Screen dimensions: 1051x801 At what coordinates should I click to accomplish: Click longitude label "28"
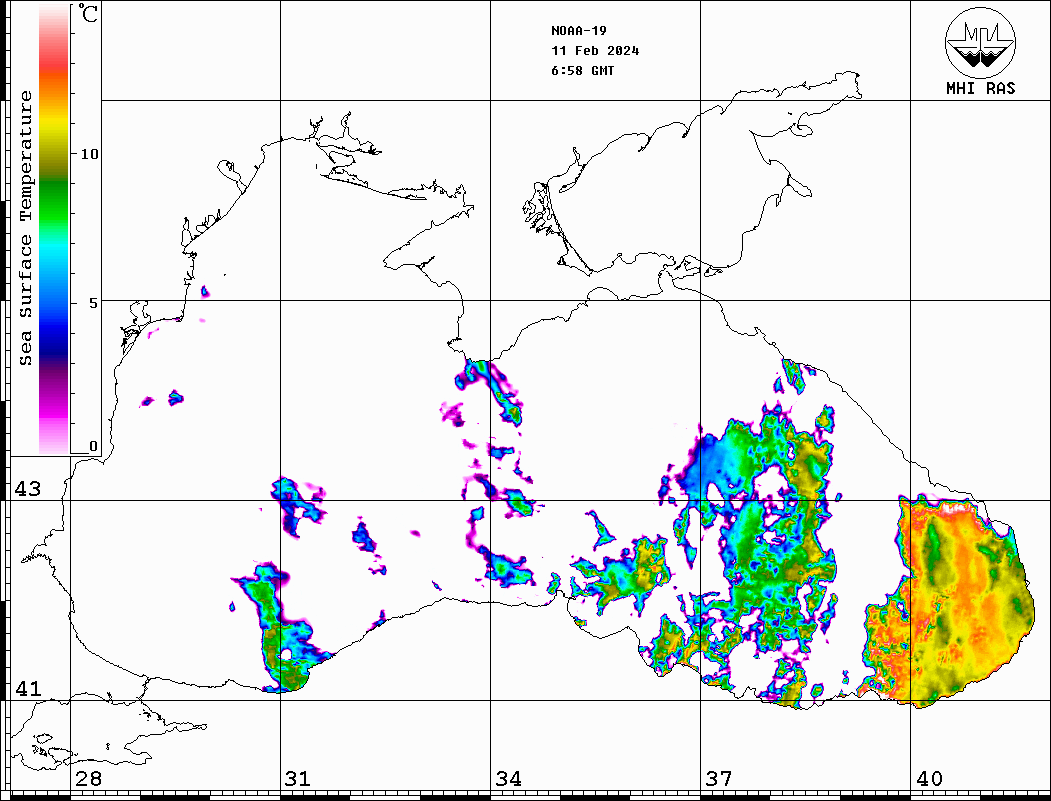point(88,778)
